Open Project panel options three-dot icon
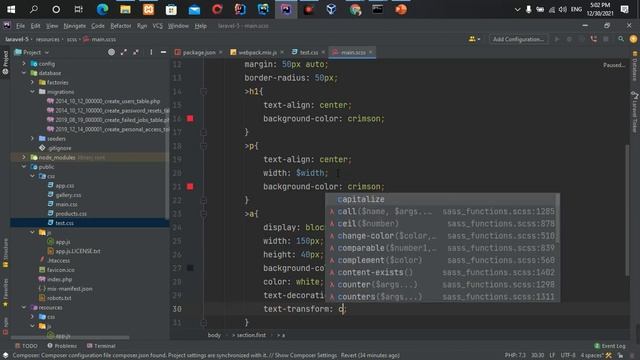This screenshot has height=360, width=640. click(151, 52)
